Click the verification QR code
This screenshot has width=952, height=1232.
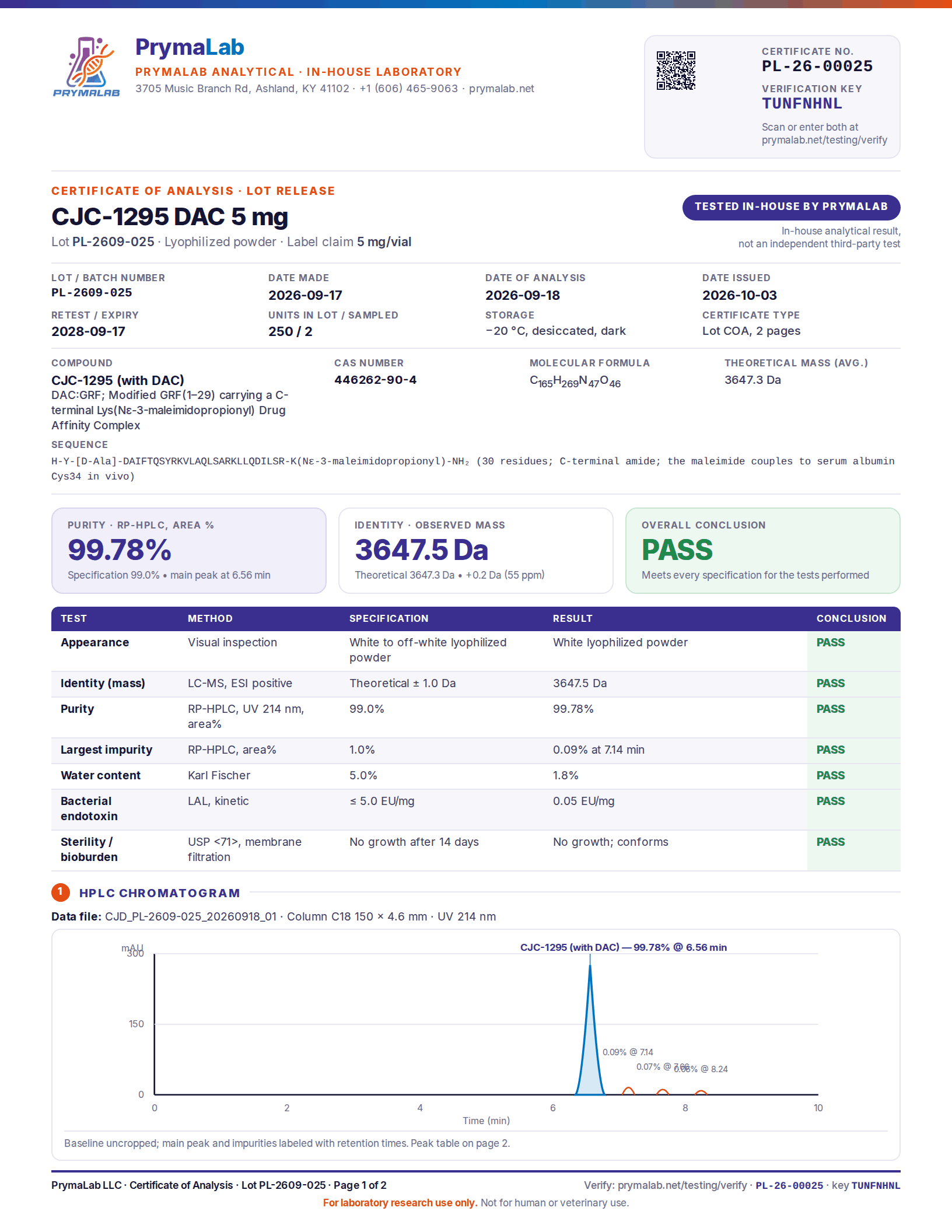click(x=676, y=71)
